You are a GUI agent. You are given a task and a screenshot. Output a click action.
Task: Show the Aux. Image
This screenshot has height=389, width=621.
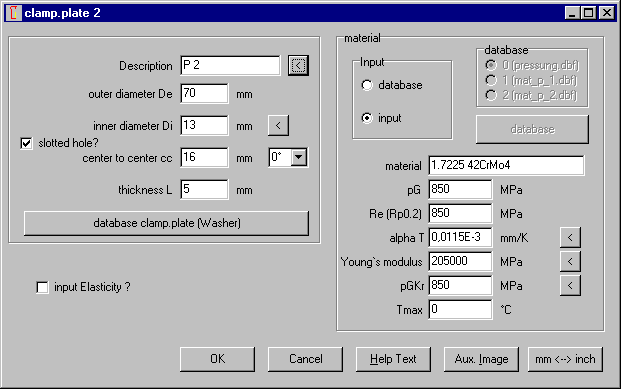click(x=481, y=359)
